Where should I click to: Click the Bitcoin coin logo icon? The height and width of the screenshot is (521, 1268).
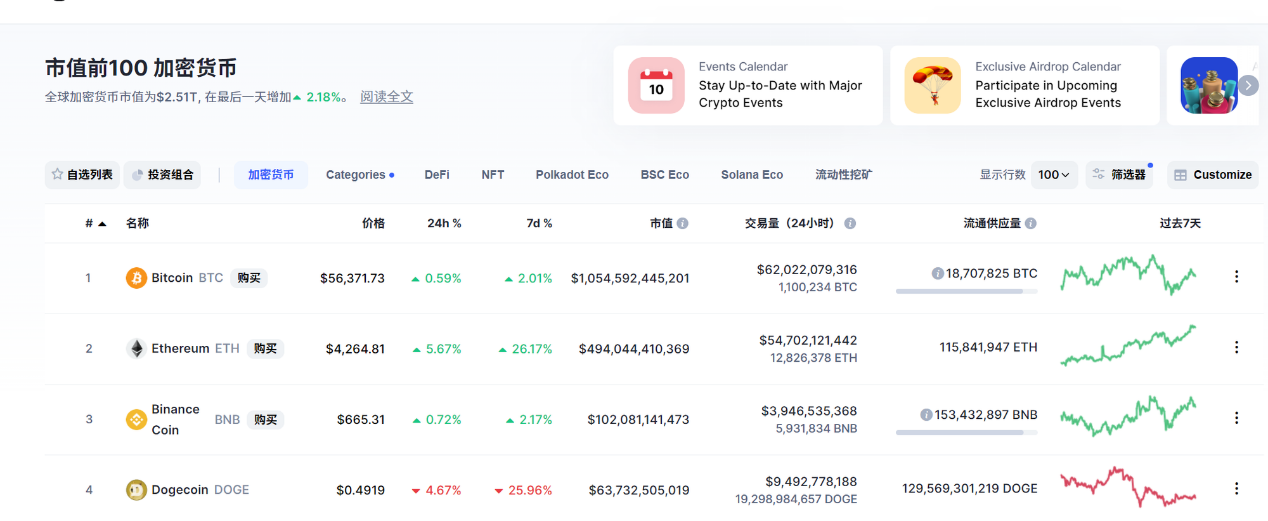click(x=136, y=278)
